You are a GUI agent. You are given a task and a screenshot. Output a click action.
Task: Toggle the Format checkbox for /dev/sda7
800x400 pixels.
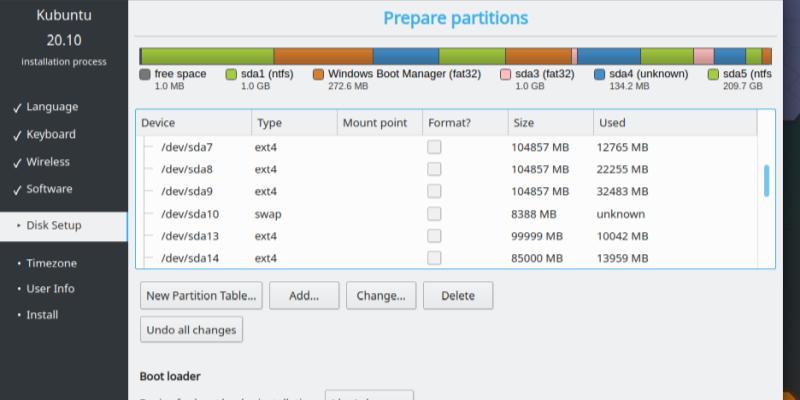point(434,147)
